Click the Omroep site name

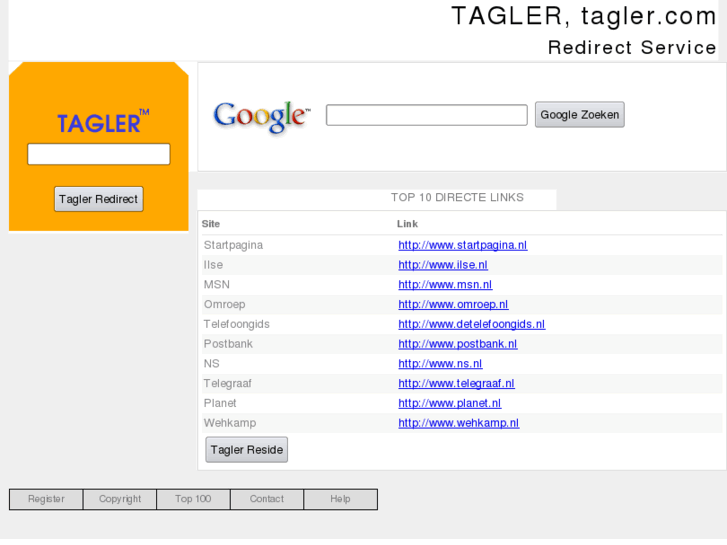point(224,304)
